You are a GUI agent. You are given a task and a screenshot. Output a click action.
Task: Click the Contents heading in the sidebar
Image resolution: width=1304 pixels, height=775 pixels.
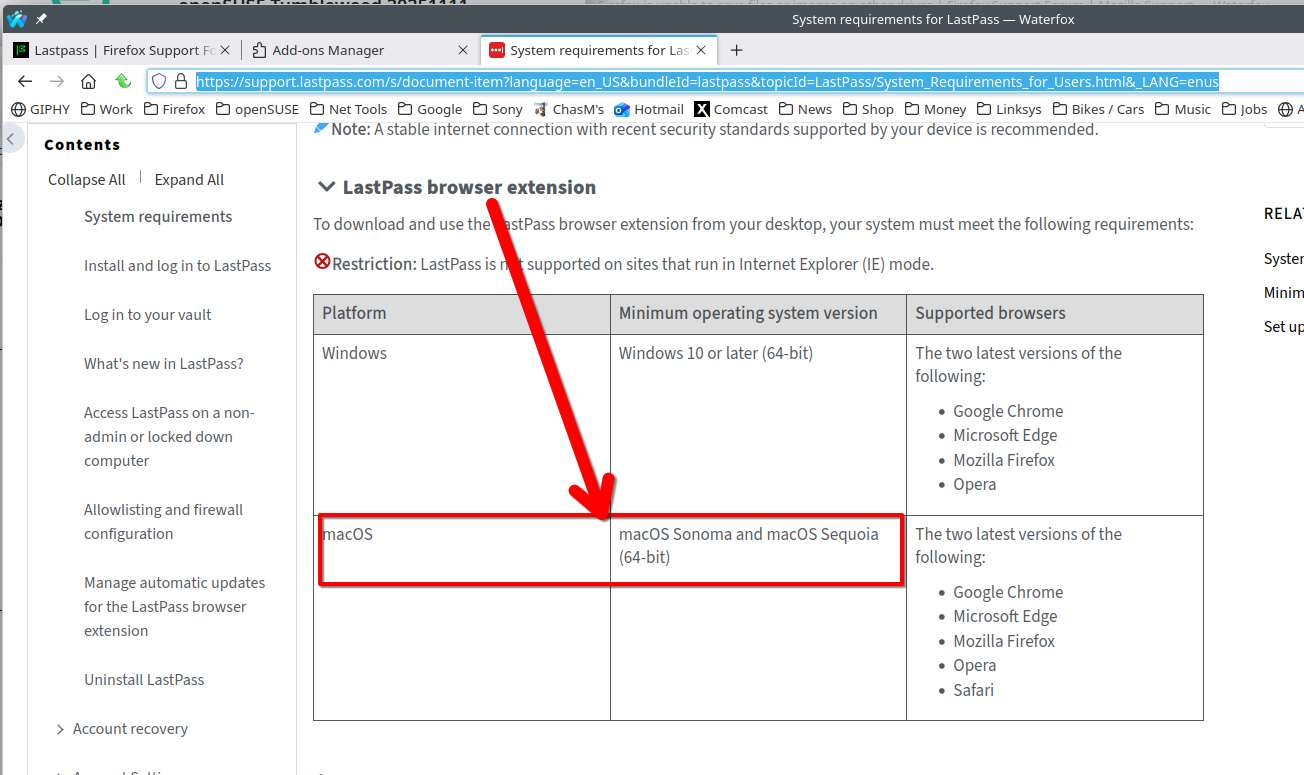(82, 145)
